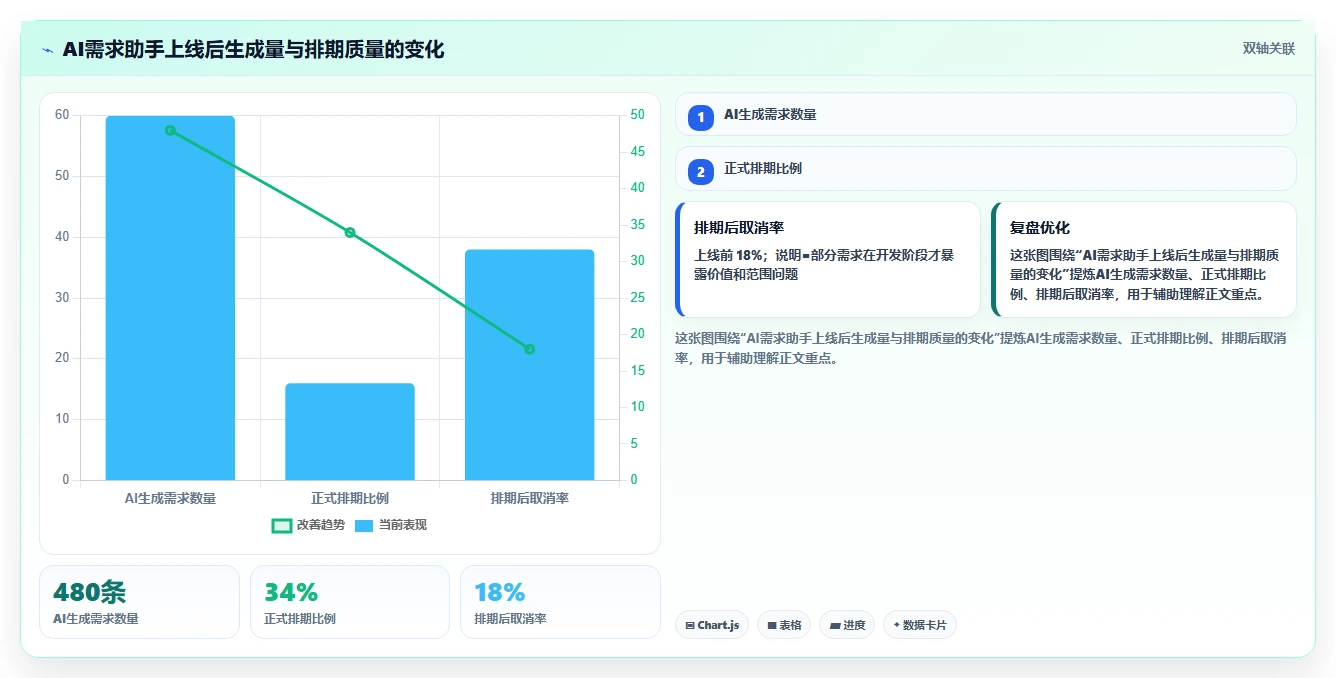1336x678 pixels.
Task: Toggle the 改善趋势 legend entry
Action: point(308,525)
